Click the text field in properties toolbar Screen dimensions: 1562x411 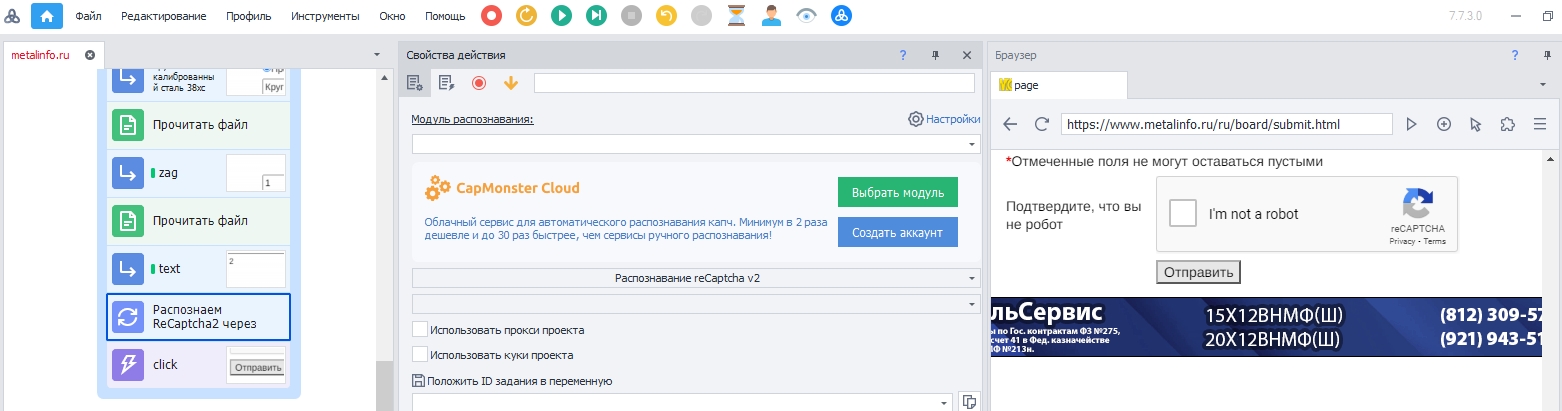[754, 83]
